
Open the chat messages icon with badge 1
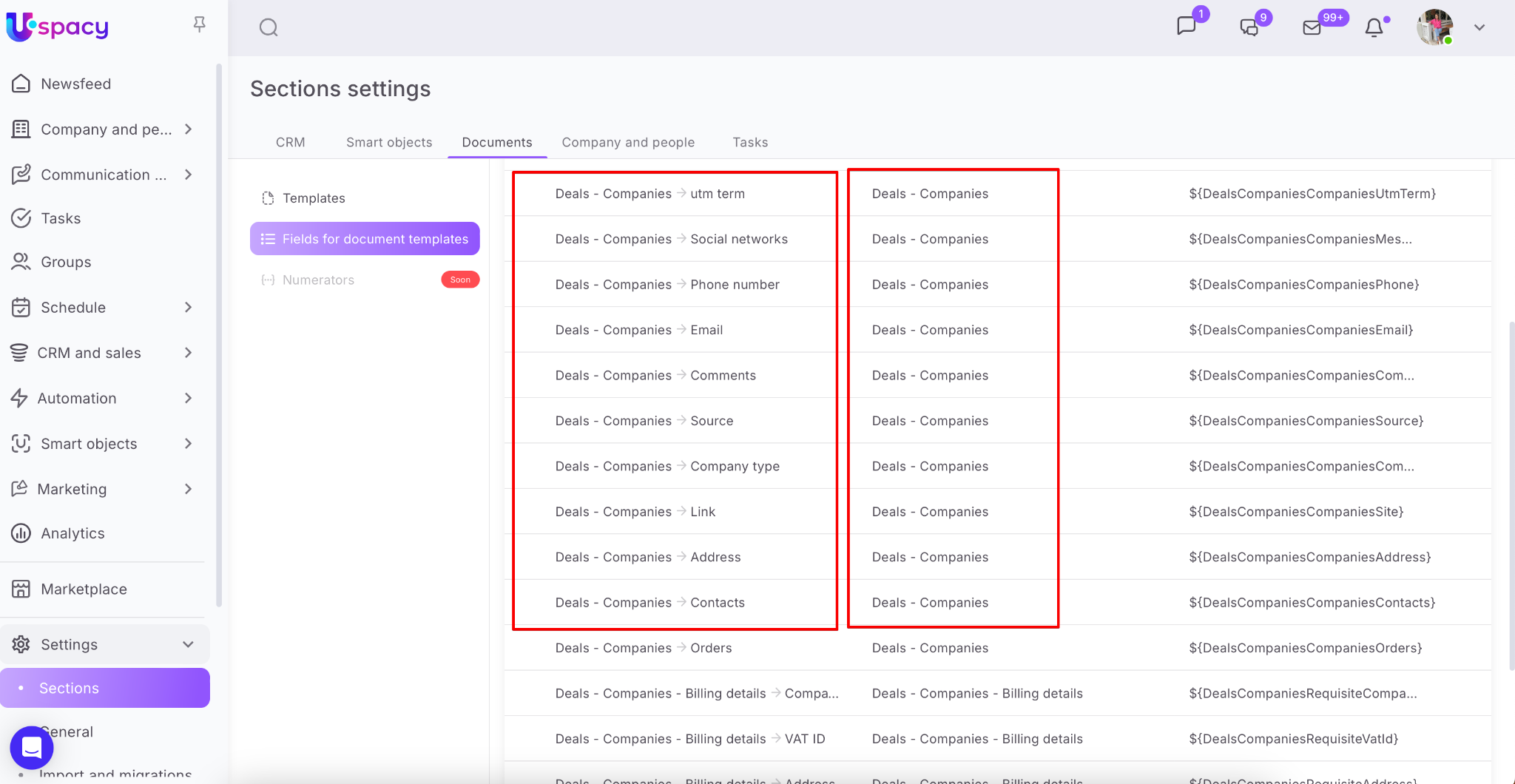pos(1186,27)
